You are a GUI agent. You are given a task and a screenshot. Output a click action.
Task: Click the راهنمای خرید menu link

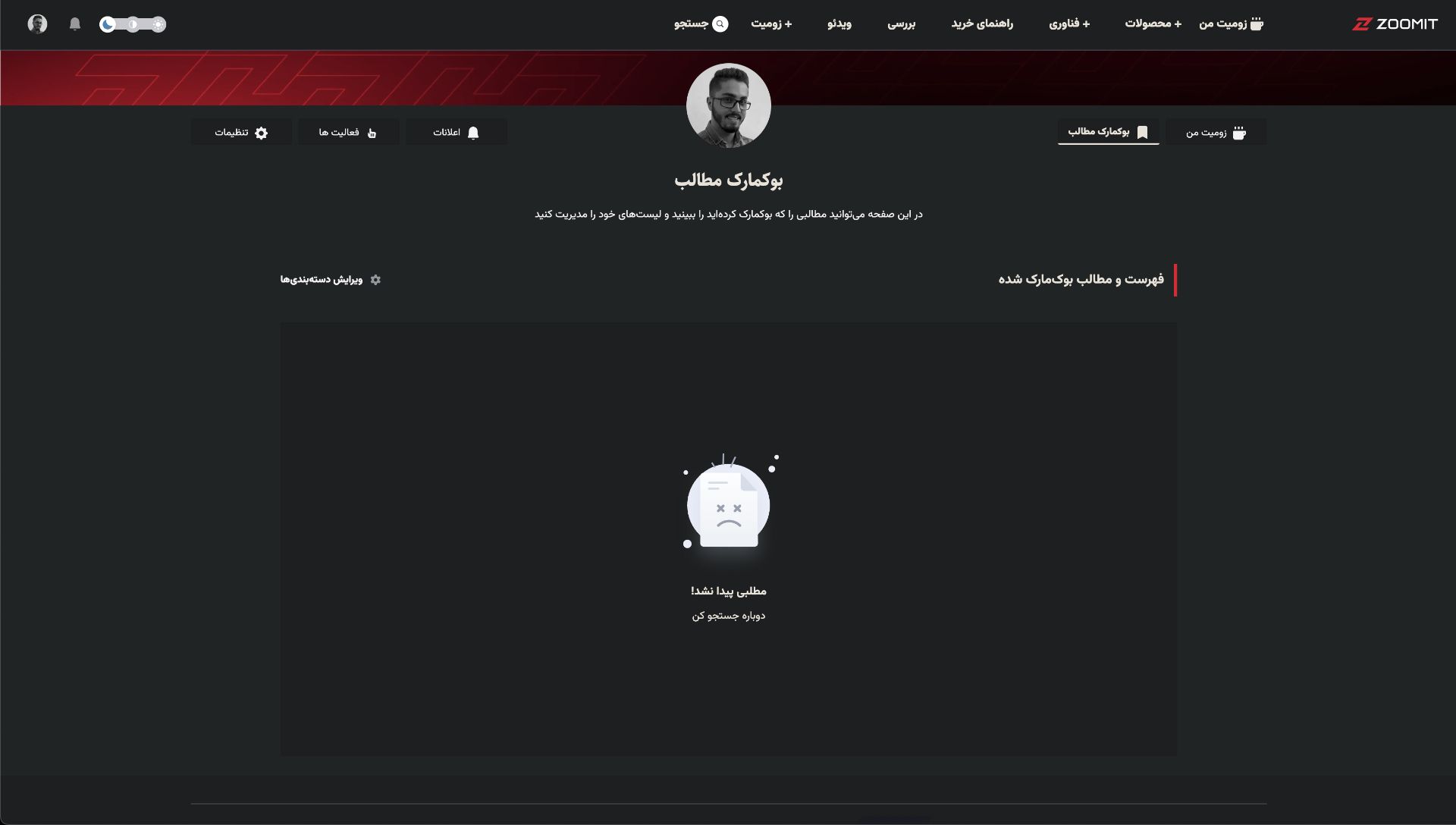pos(982,24)
